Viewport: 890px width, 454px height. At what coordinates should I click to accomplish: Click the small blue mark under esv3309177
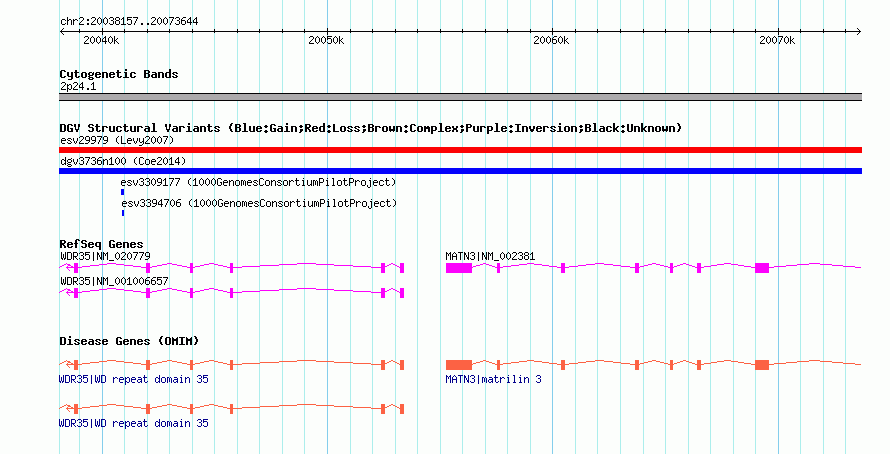tap(123, 192)
